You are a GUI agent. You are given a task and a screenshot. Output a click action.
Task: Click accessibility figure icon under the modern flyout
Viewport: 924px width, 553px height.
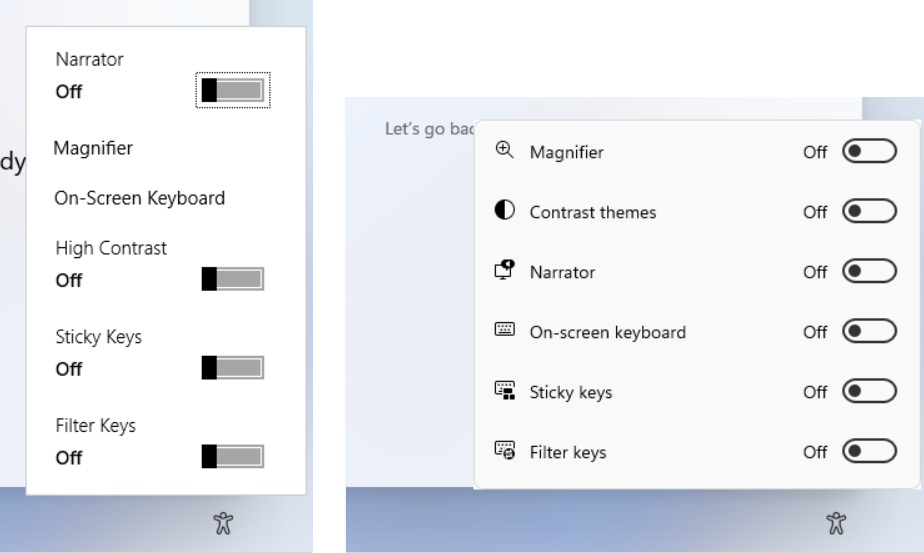[x=836, y=521]
